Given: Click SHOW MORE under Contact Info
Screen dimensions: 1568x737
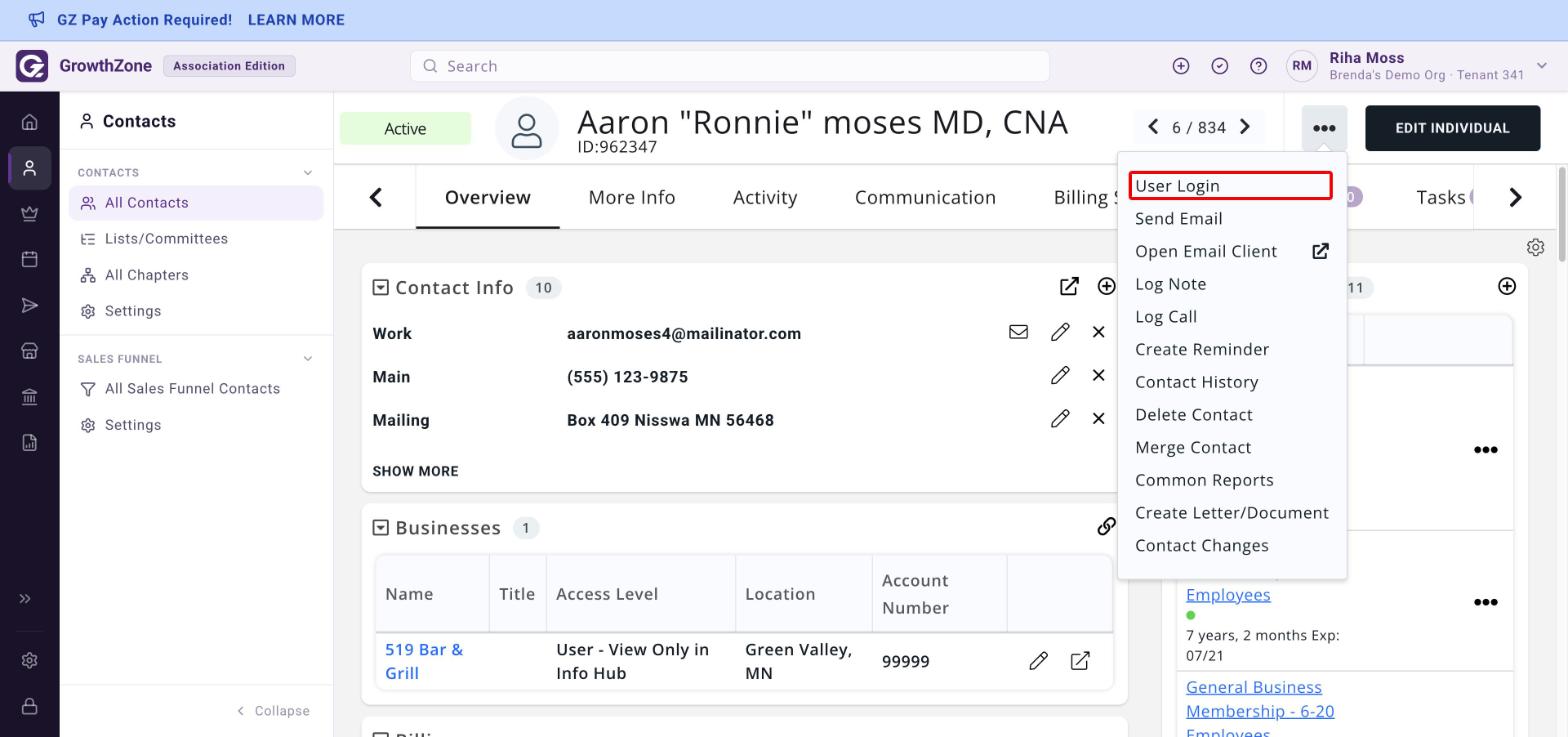Looking at the screenshot, I should click(x=415, y=471).
